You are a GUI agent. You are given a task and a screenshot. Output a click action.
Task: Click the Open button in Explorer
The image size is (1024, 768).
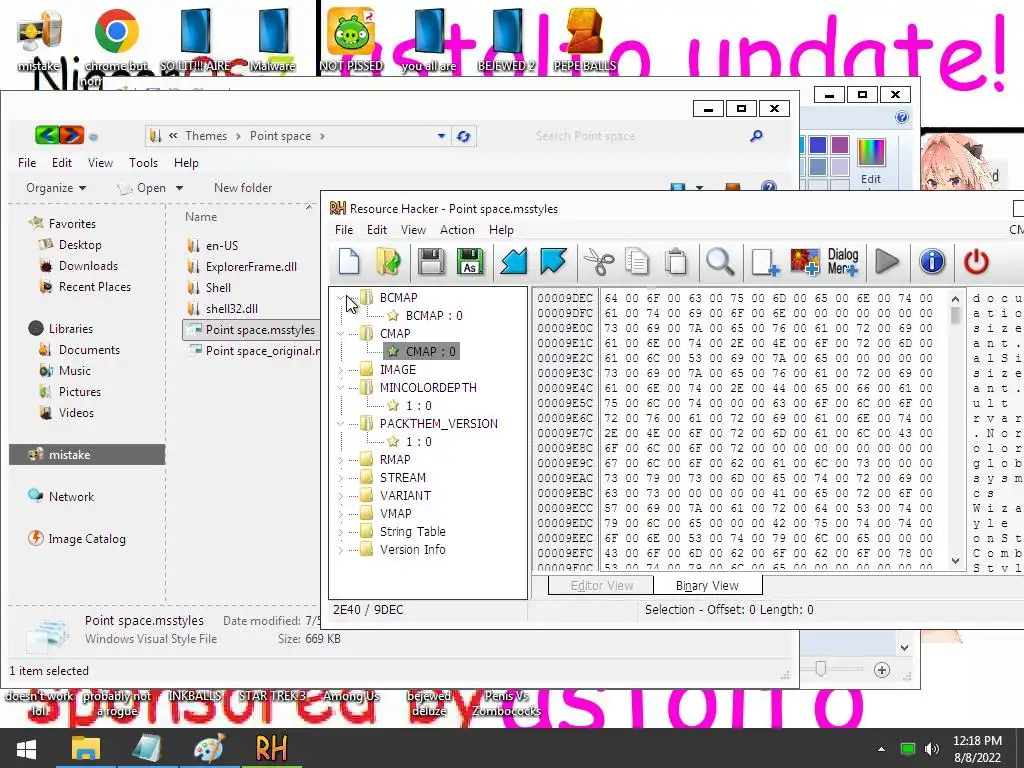tap(150, 188)
